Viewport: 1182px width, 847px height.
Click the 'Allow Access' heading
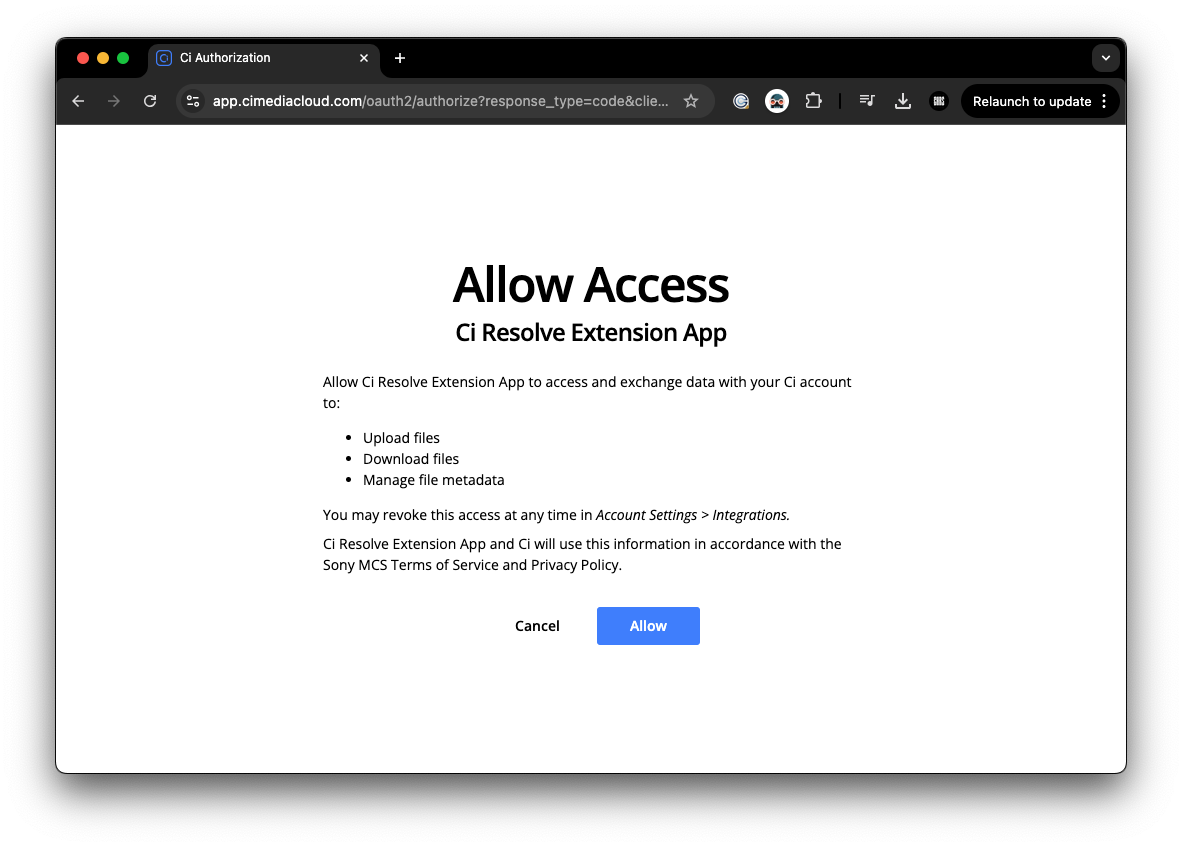click(x=591, y=285)
